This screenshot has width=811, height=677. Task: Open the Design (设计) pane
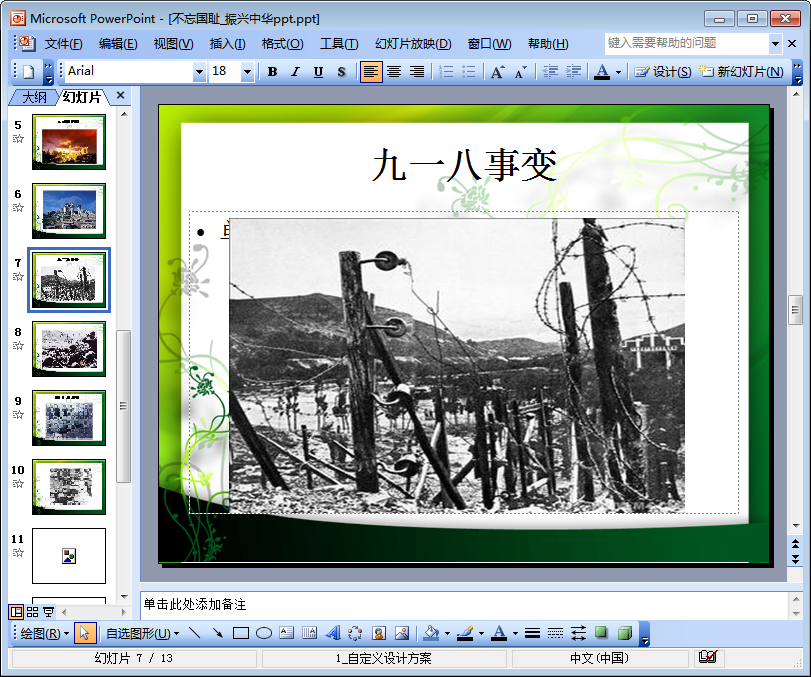coord(663,72)
